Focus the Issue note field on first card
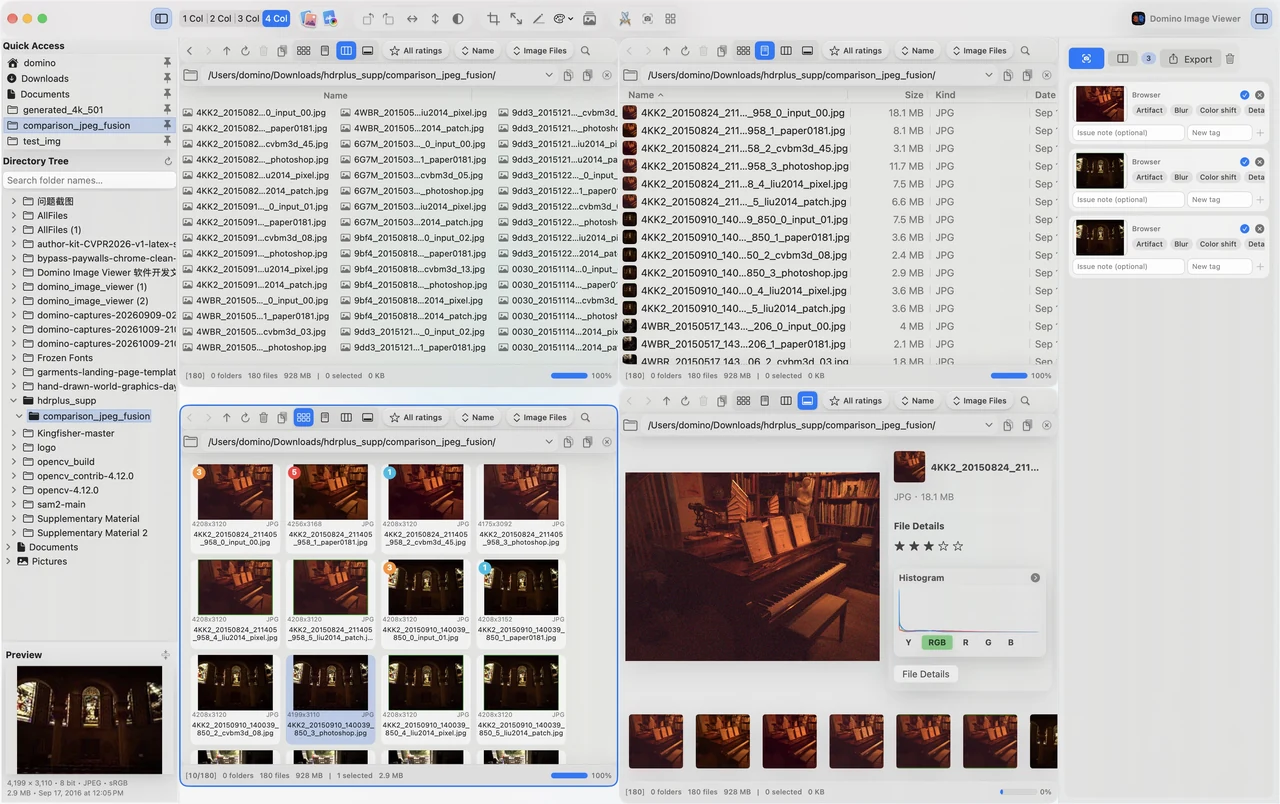 pos(1129,132)
